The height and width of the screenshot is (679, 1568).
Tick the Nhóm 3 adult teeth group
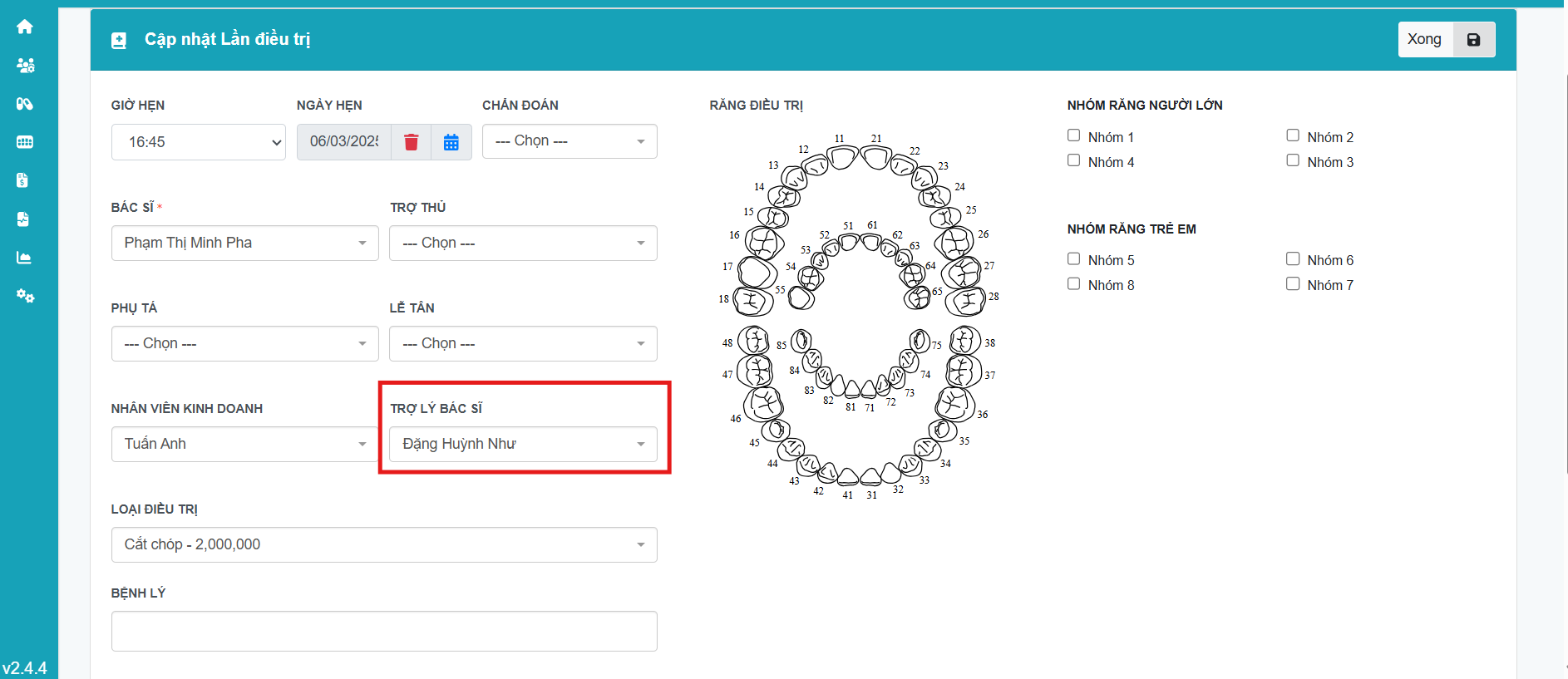tap(1293, 160)
